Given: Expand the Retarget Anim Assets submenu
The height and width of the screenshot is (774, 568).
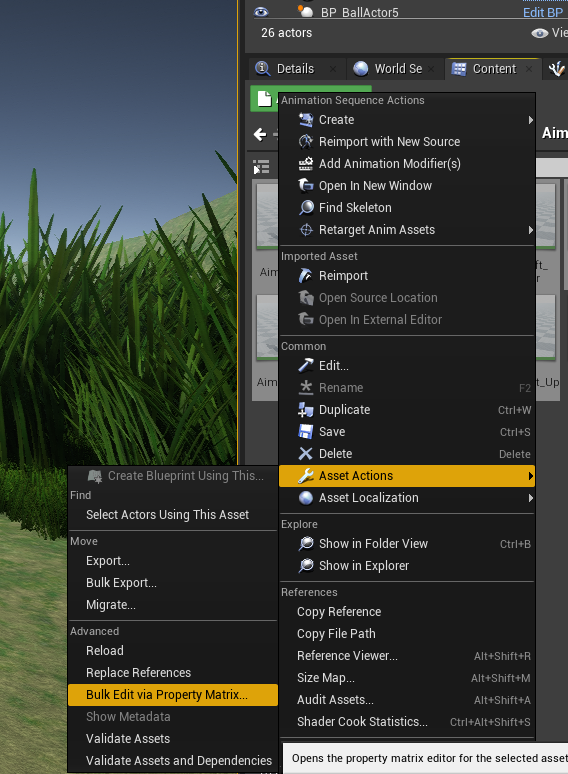Looking at the screenshot, I should pos(530,230).
